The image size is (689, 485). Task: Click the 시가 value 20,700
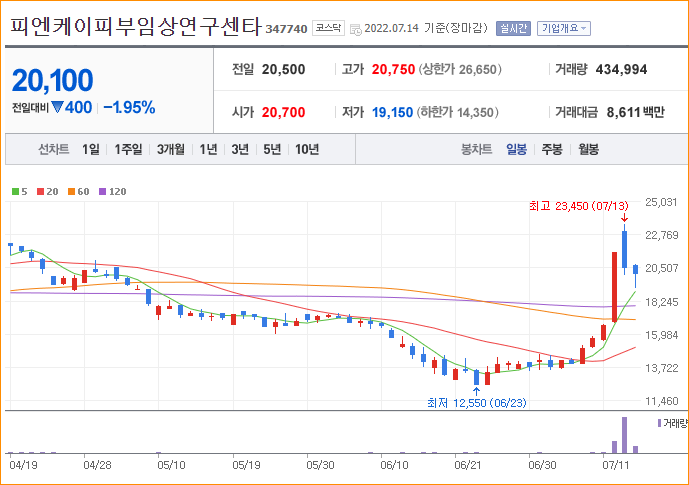pos(283,112)
